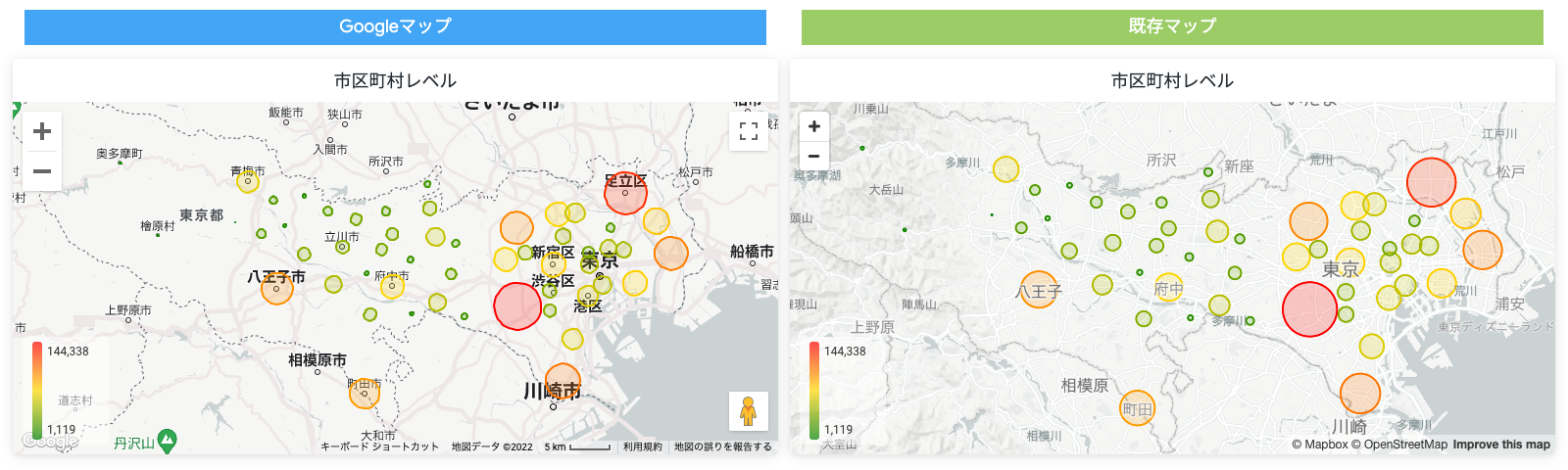Zoom out on the Mapbox map
Image resolution: width=1568 pixels, height=470 pixels.
(814, 156)
